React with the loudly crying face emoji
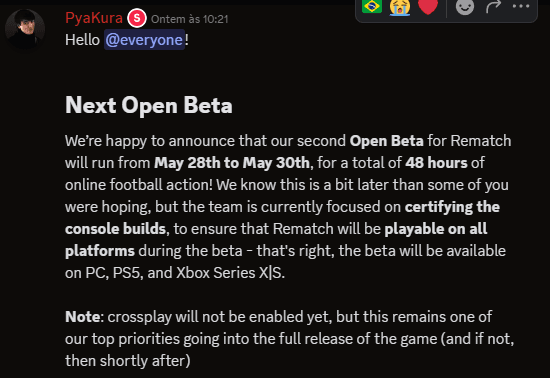550x378 pixels. click(x=400, y=7)
